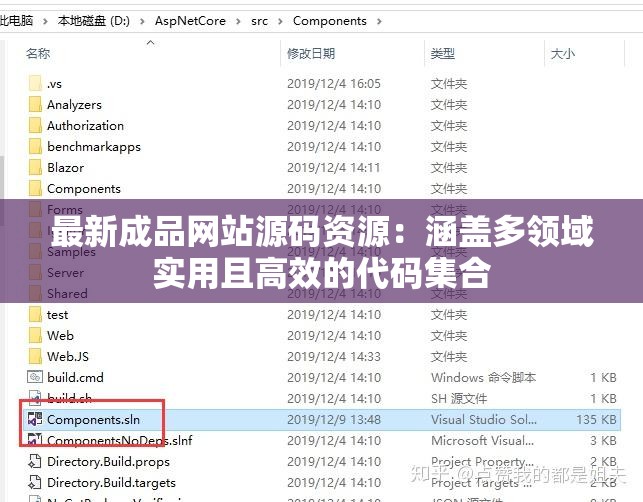Select the Authorization folder name
Image resolution: width=643 pixels, height=502 pixels.
(85, 125)
